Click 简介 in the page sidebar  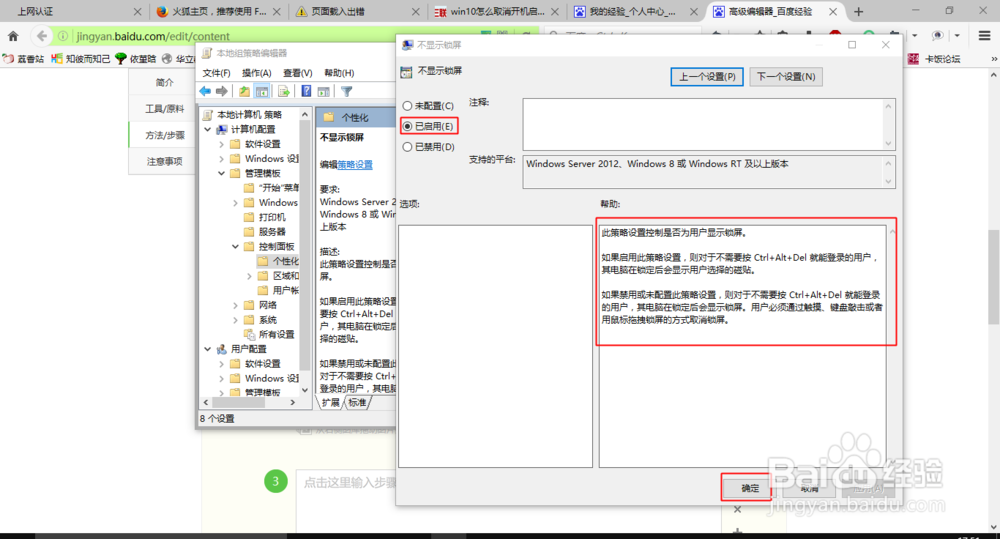[165, 82]
